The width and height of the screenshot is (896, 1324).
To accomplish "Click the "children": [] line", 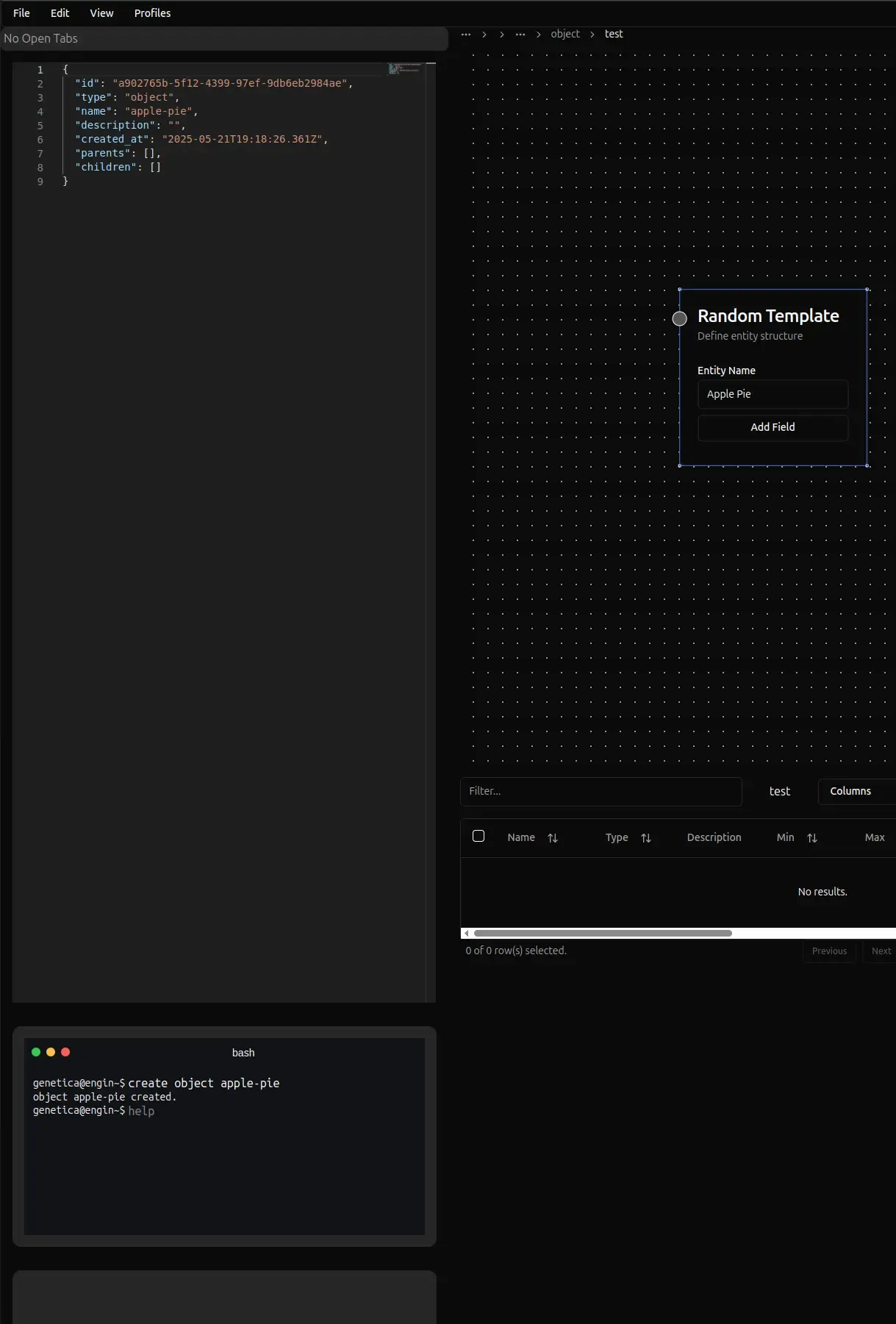I will point(118,168).
